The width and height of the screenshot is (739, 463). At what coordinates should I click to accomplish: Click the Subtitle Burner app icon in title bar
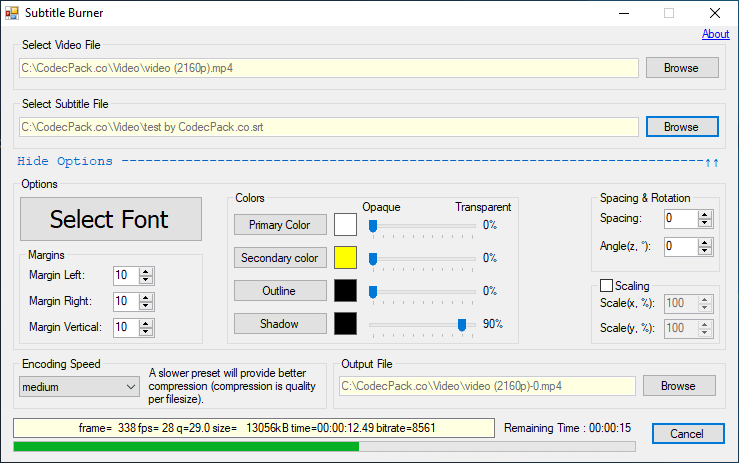[x=12, y=14]
